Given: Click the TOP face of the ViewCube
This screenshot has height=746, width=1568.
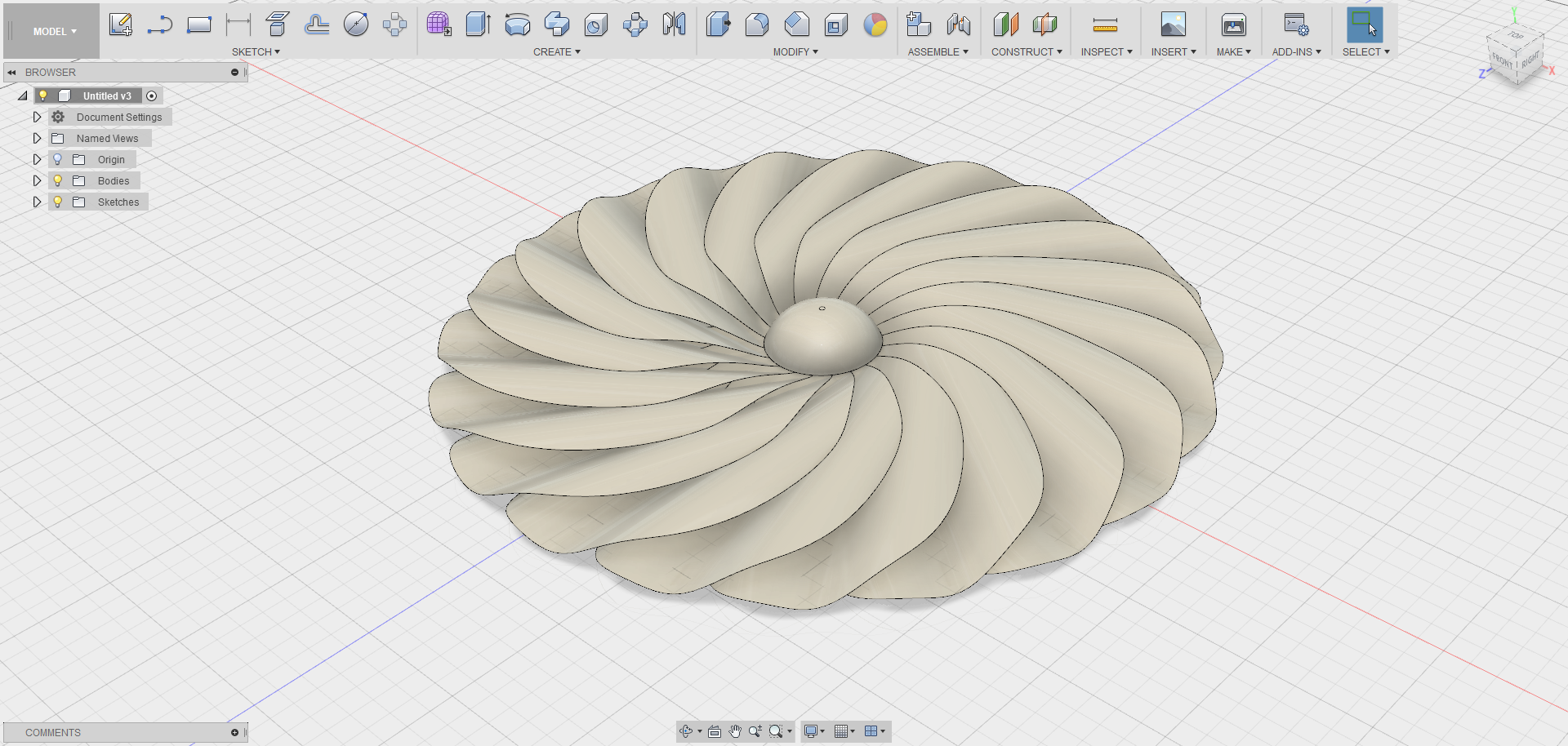Looking at the screenshot, I should (1516, 39).
